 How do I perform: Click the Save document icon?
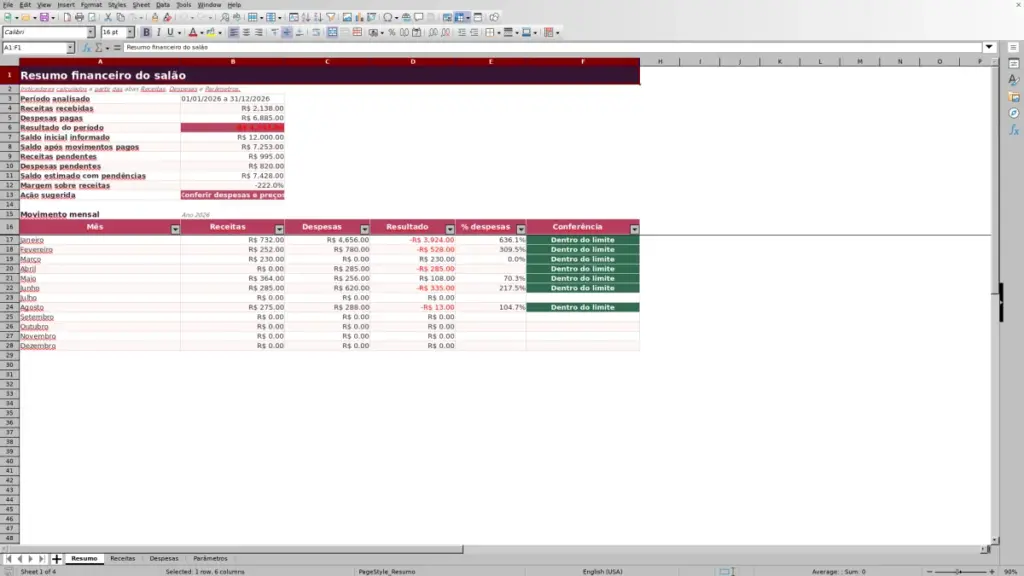tap(44, 18)
